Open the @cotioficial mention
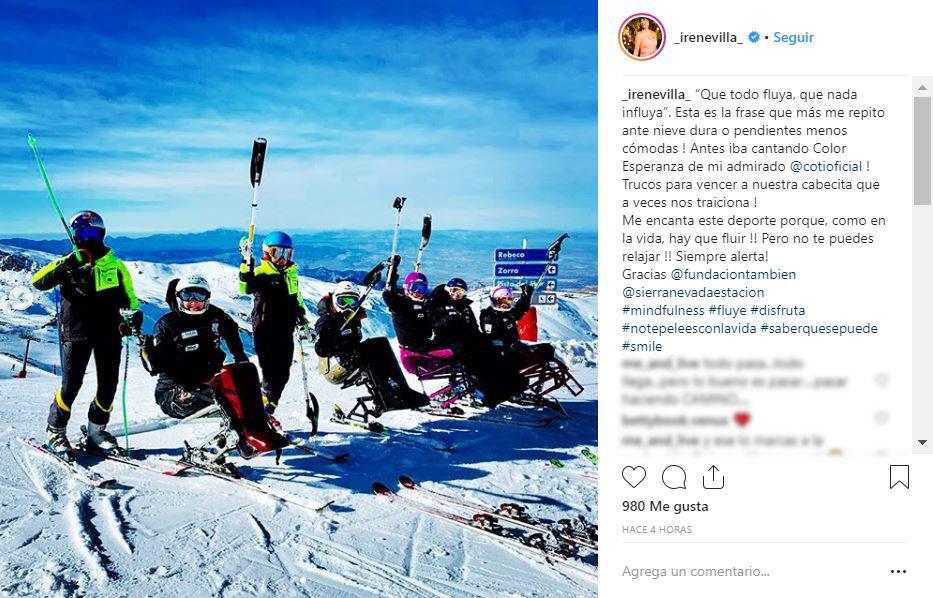The image size is (933, 598). tap(826, 167)
